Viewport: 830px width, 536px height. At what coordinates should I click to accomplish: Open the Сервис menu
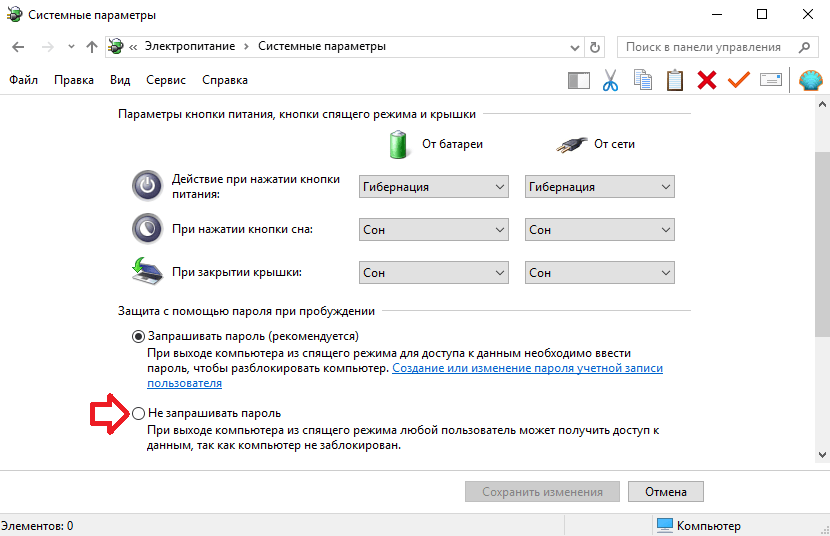click(166, 80)
